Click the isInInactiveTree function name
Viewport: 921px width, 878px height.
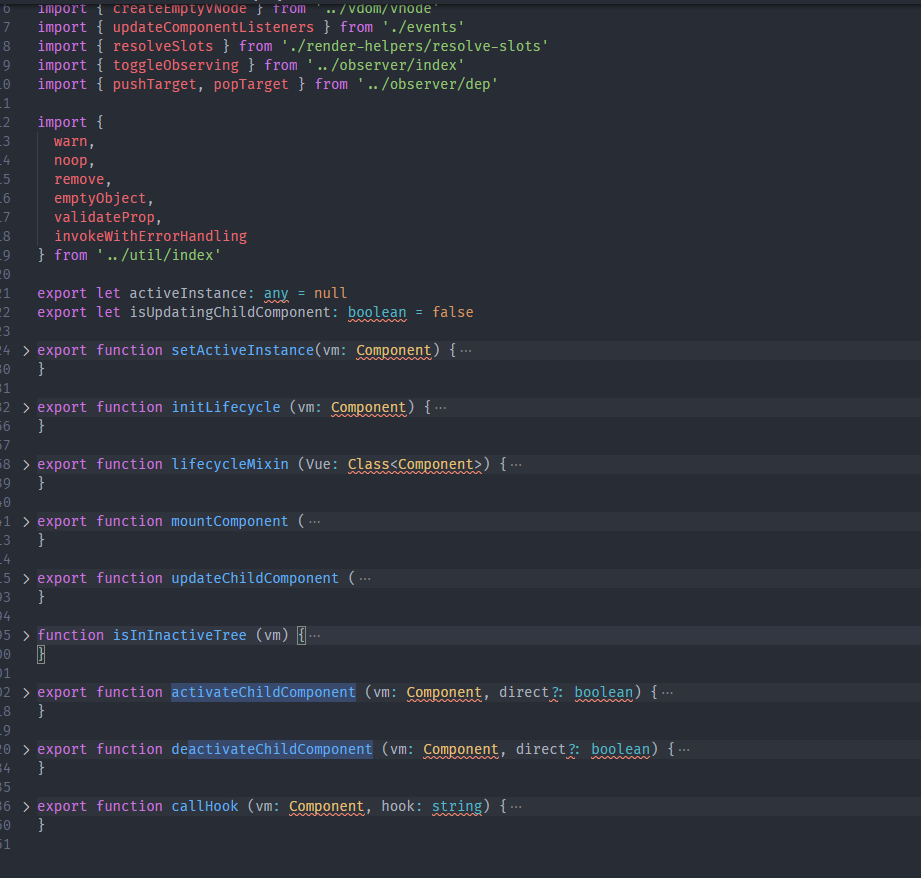(x=180, y=635)
